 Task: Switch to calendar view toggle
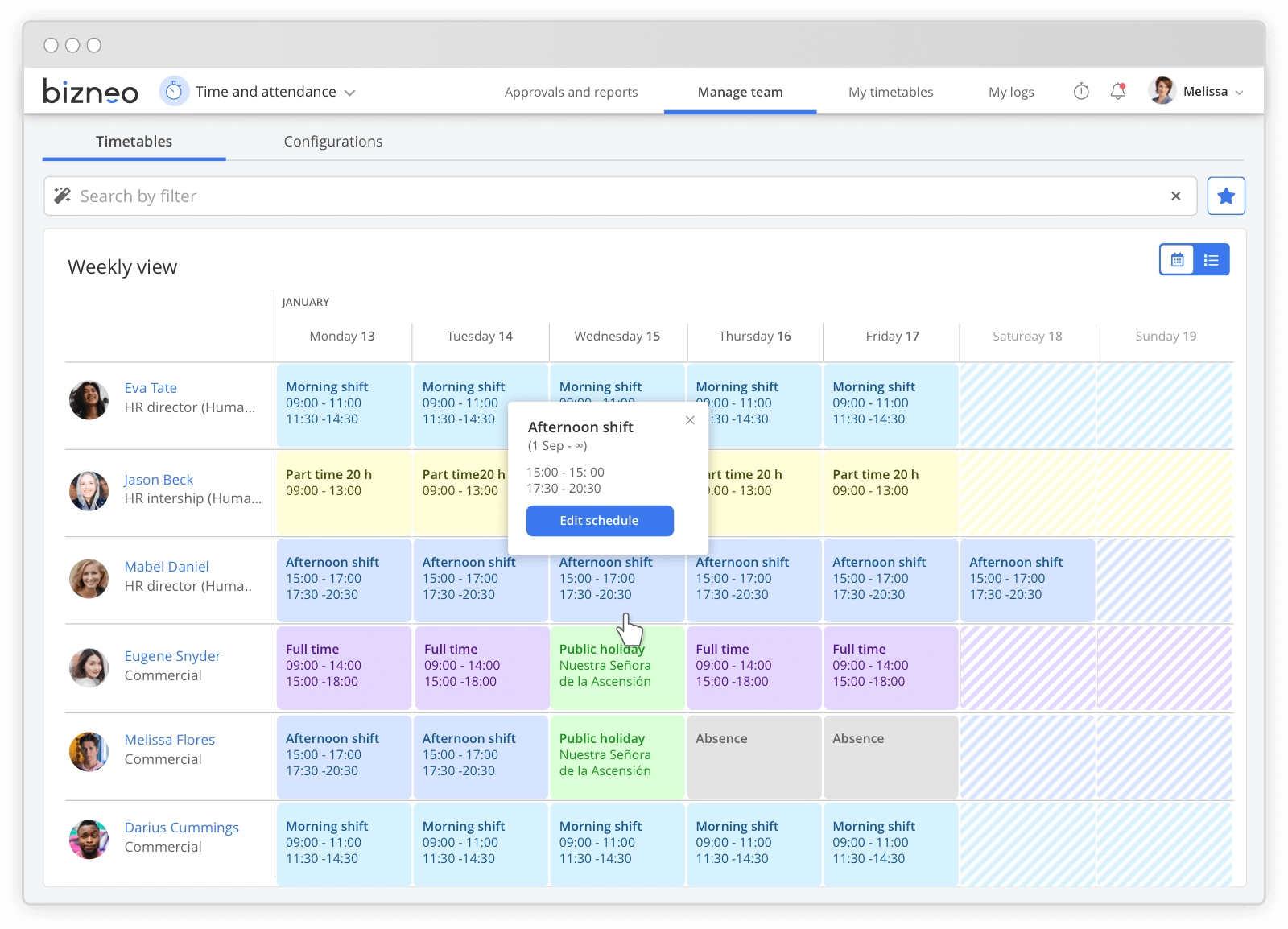[x=1177, y=260]
